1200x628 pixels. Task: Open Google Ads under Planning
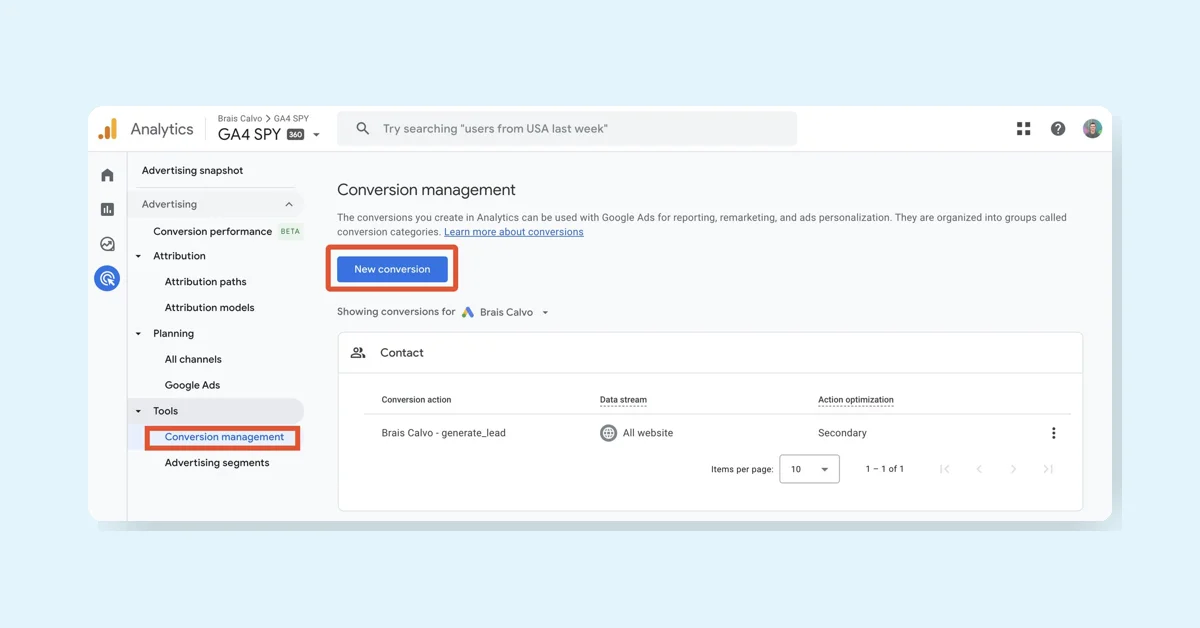pyautogui.click(x=192, y=385)
